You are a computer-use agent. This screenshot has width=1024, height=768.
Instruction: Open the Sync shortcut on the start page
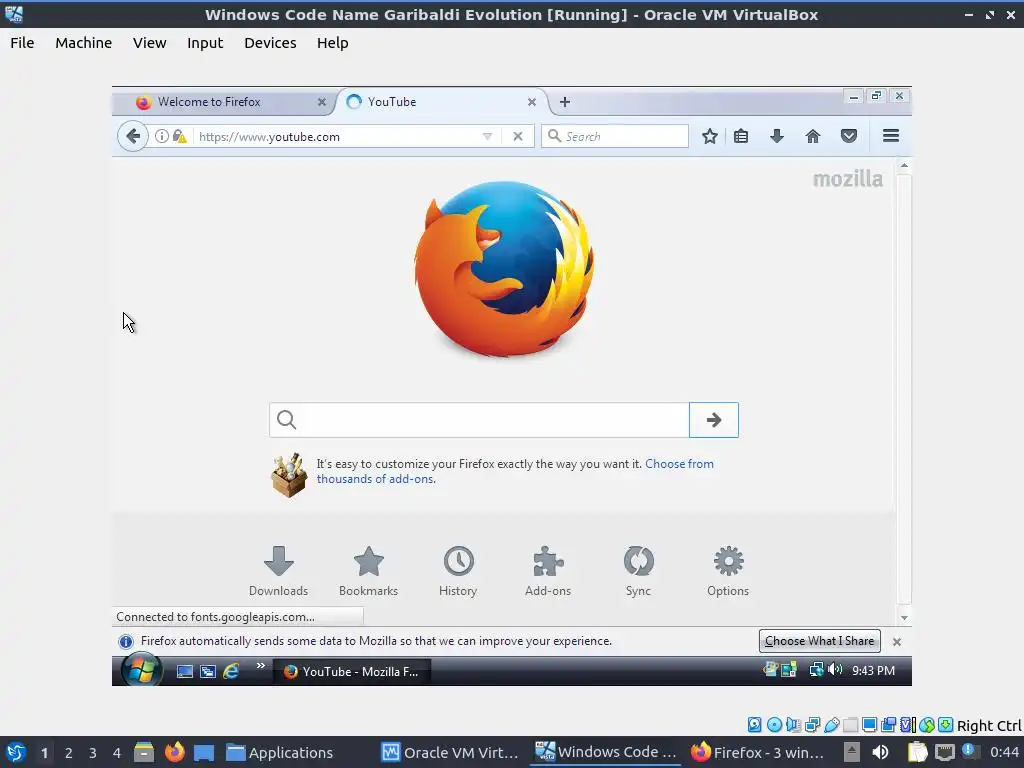pos(638,571)
